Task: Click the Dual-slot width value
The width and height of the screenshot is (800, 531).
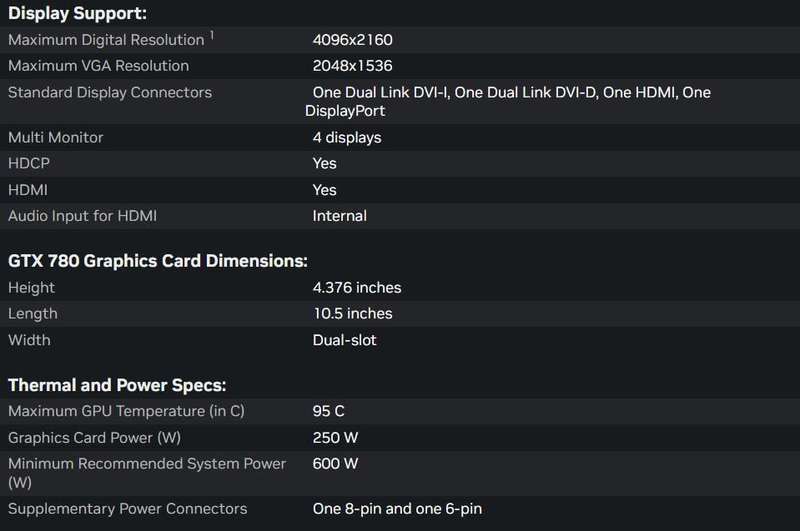Action: tap(344, 340)
